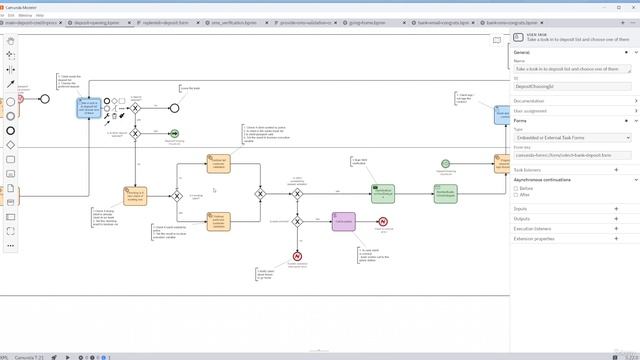Delete selected task with the trash icon
Viewport: 640px width, 360px height.
[x=115, y=116]
